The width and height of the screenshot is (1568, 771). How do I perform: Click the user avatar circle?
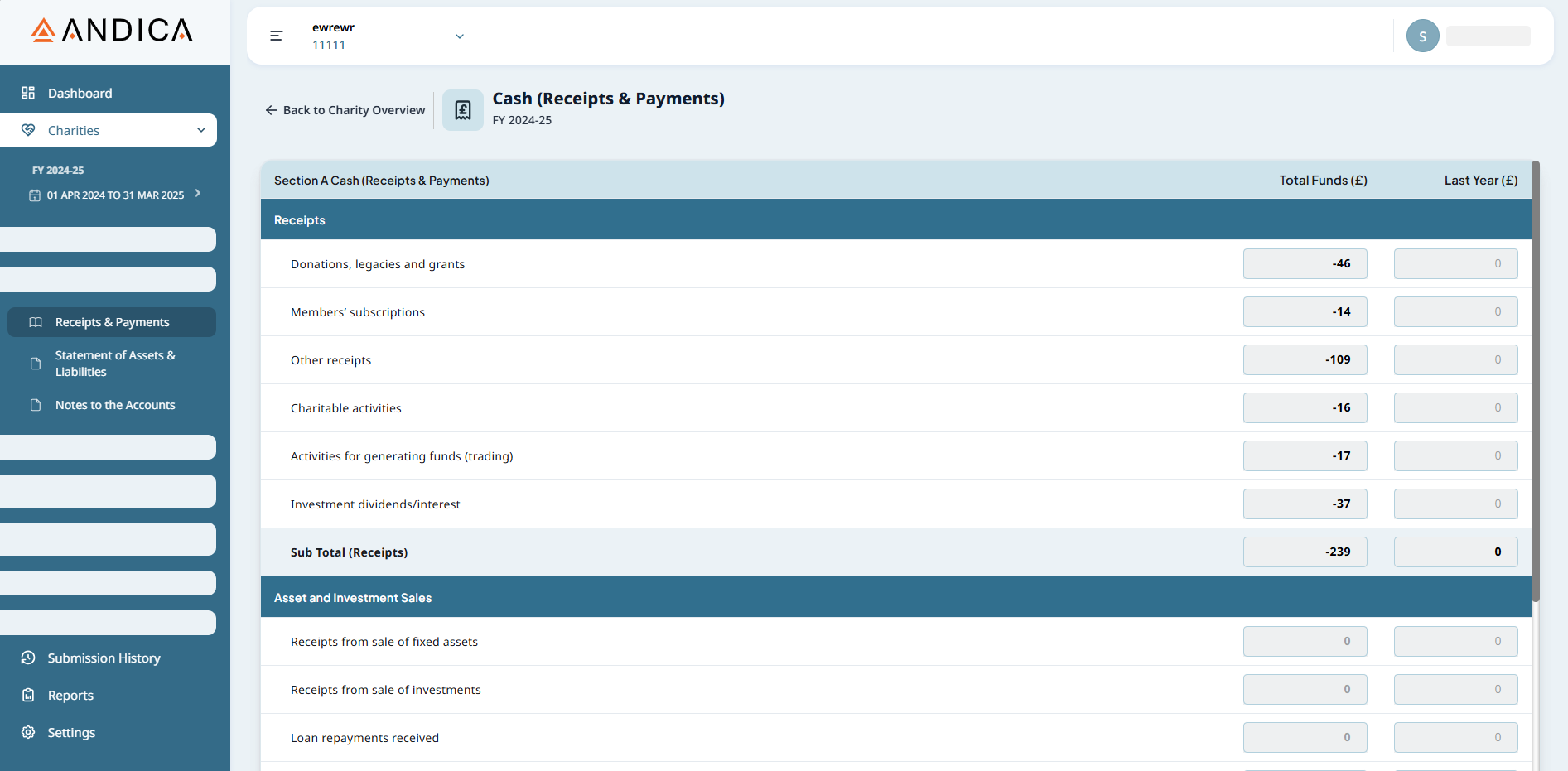click(x=1422, y=36)
